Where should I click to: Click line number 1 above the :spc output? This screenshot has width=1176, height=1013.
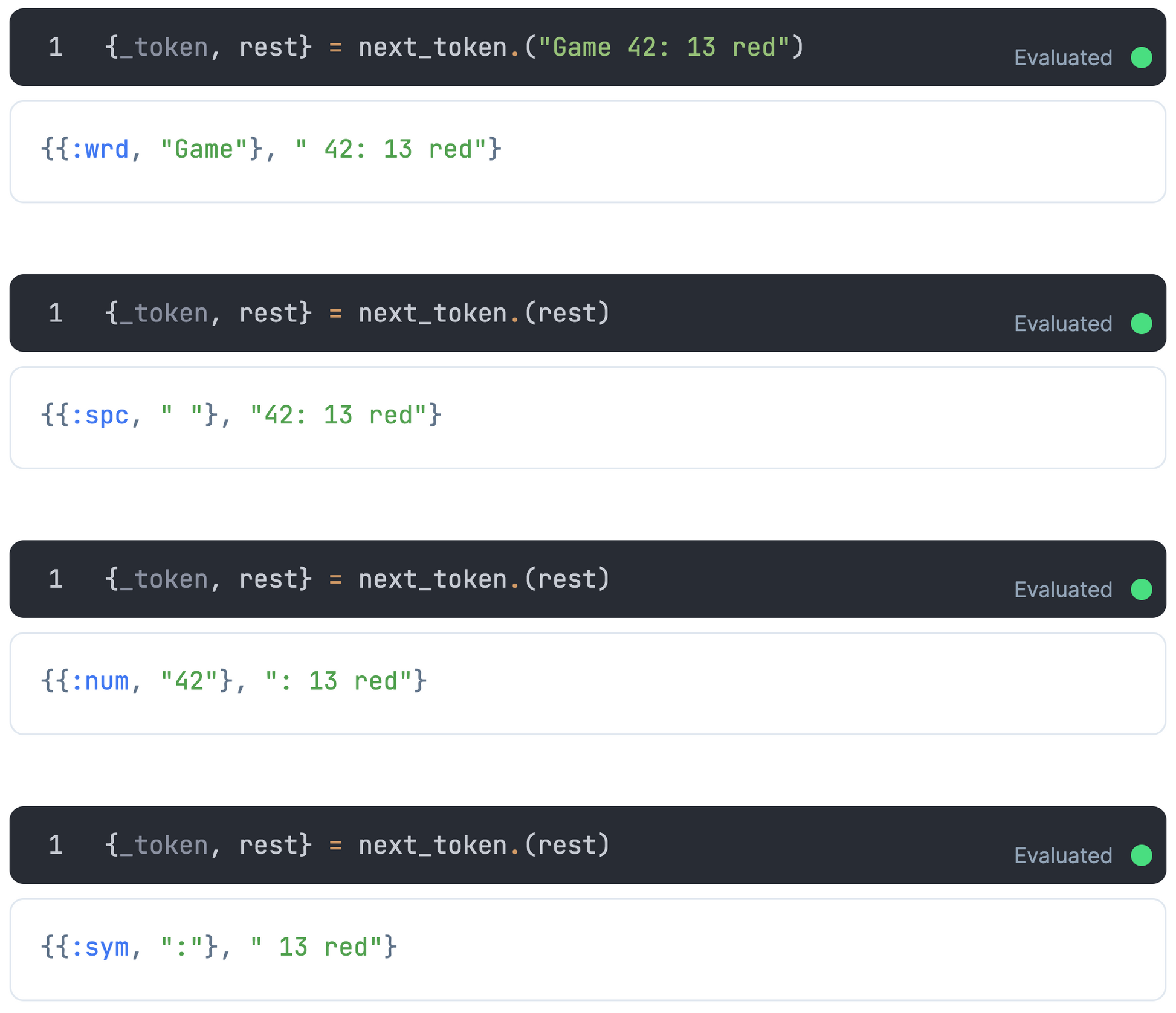click(x=56, y=313)
